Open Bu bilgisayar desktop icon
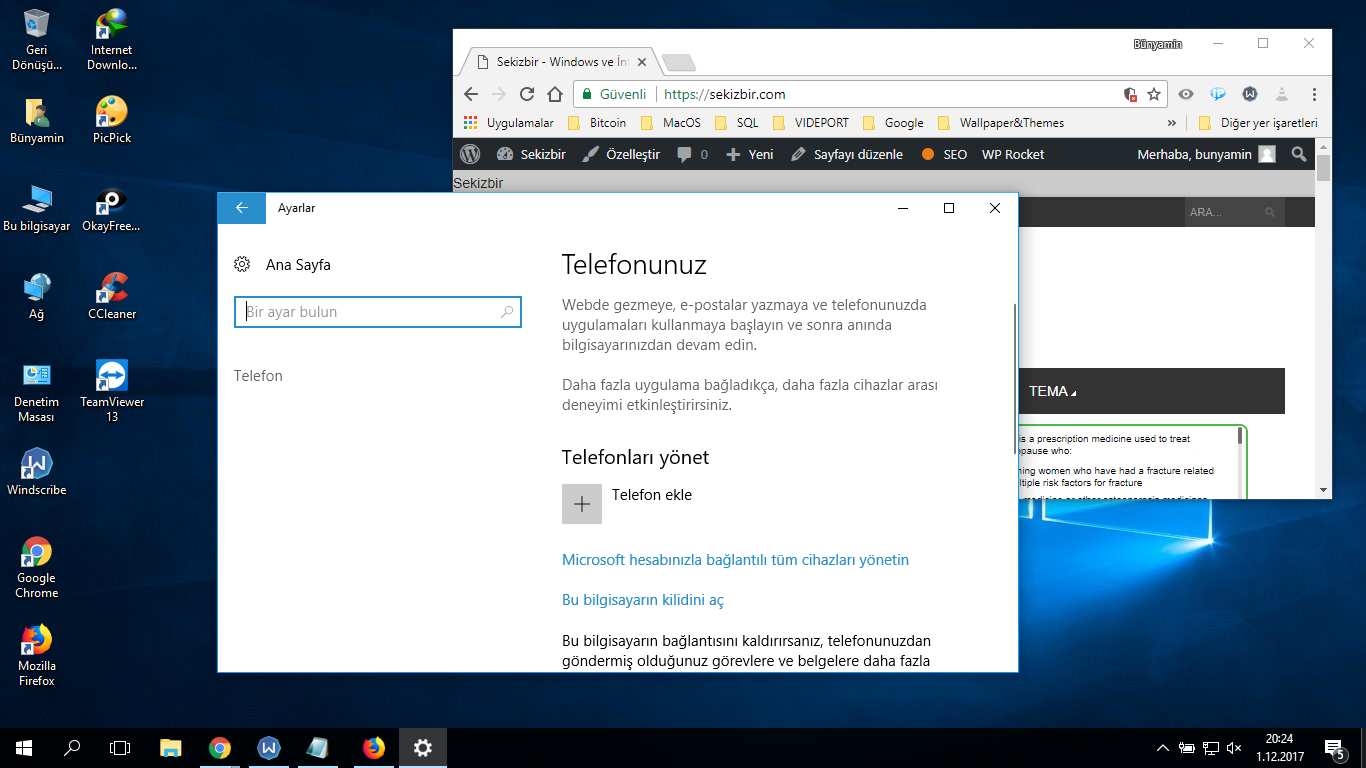The image size is (1366, 768). [x=37, y=209]
